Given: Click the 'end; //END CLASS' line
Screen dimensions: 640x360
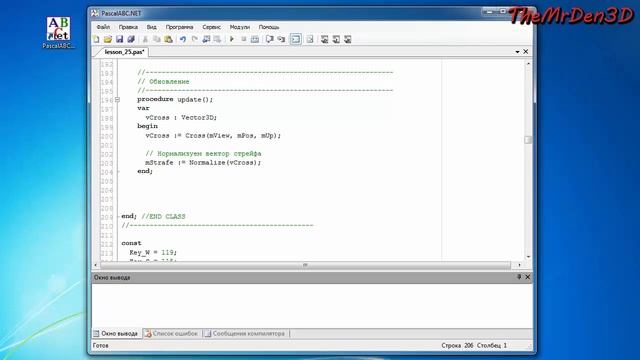Looking at the screenshot, I should point(153,216).
